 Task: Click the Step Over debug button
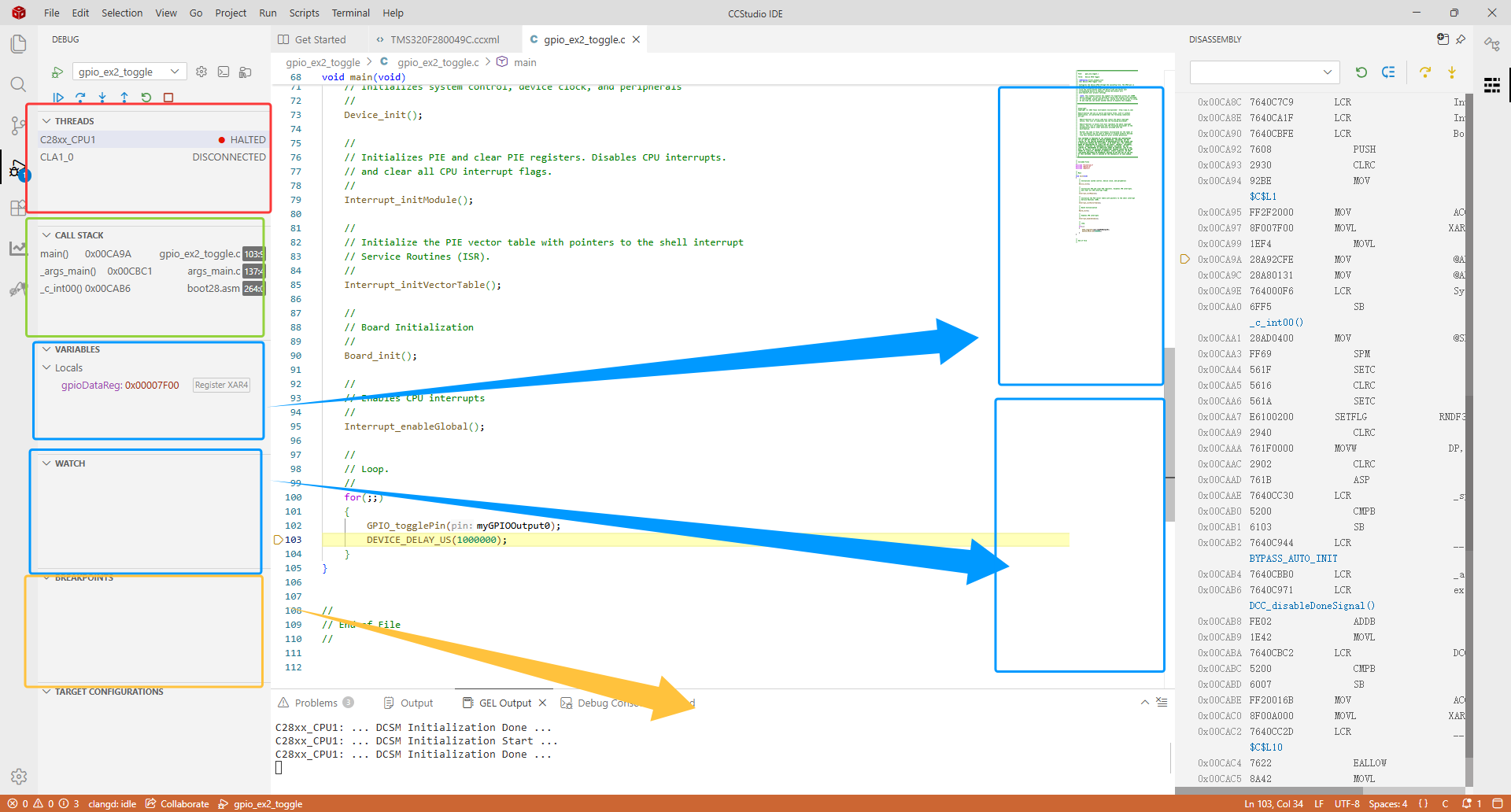(x=80, y=98)
